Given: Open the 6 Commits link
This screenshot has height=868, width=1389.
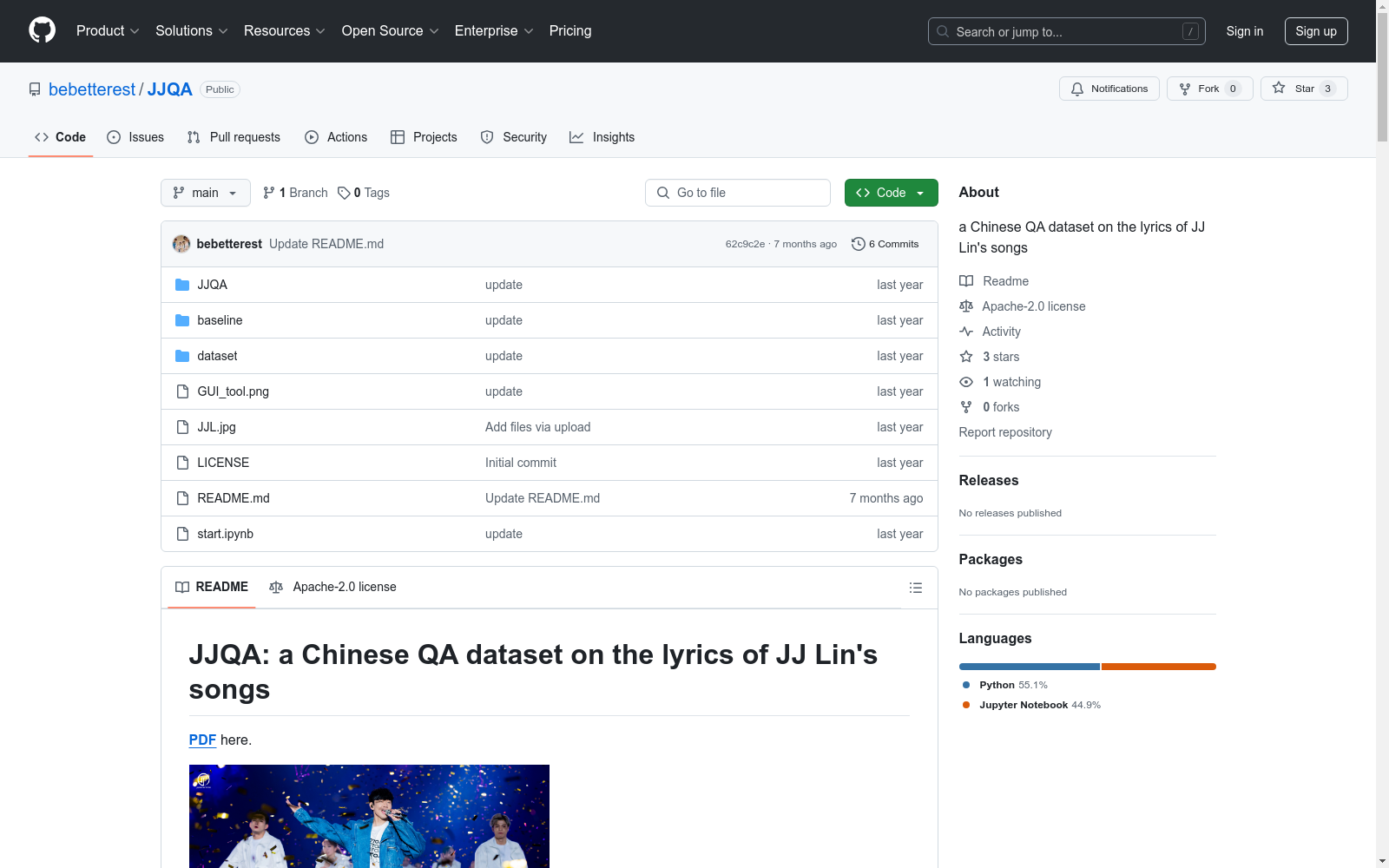Looking at the screenshot, I should (885, 244).
